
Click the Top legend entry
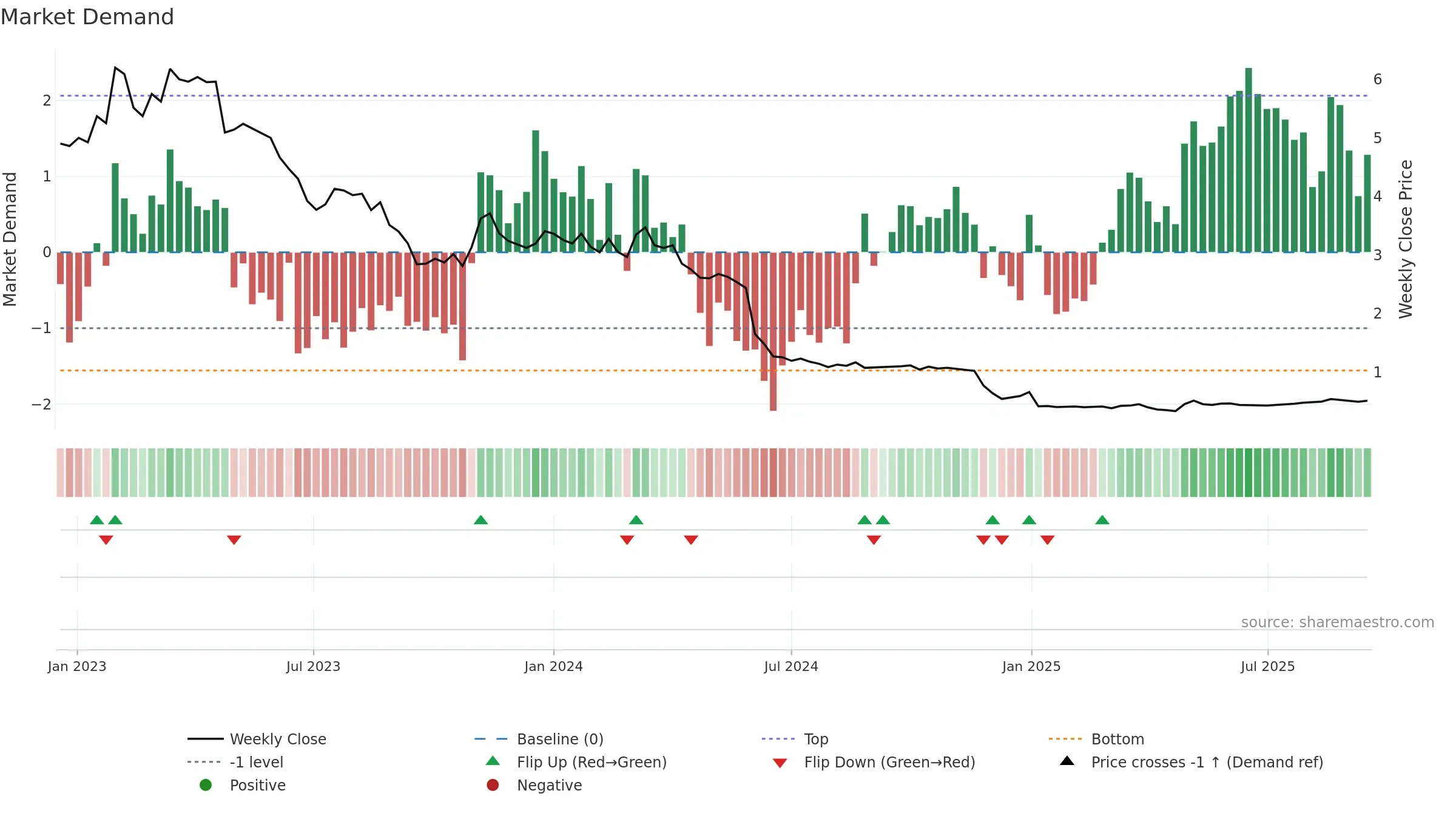(x=795, y=739)
